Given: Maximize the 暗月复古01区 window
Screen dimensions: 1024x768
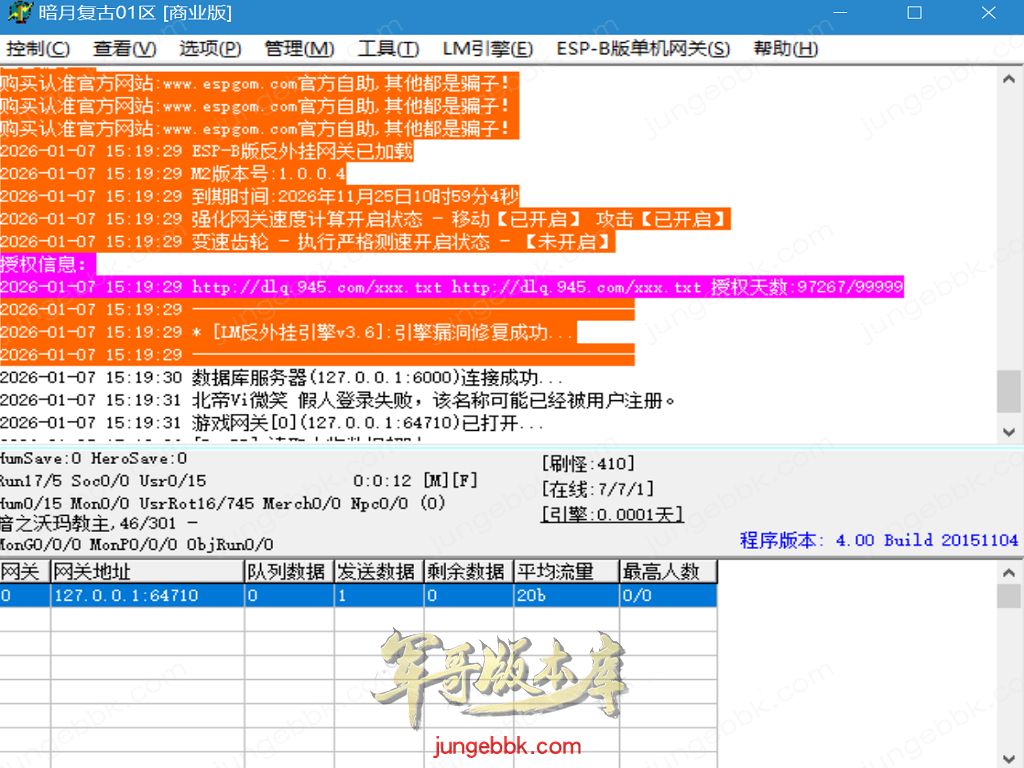Looking at the screenshot, I should coord(914,14).
